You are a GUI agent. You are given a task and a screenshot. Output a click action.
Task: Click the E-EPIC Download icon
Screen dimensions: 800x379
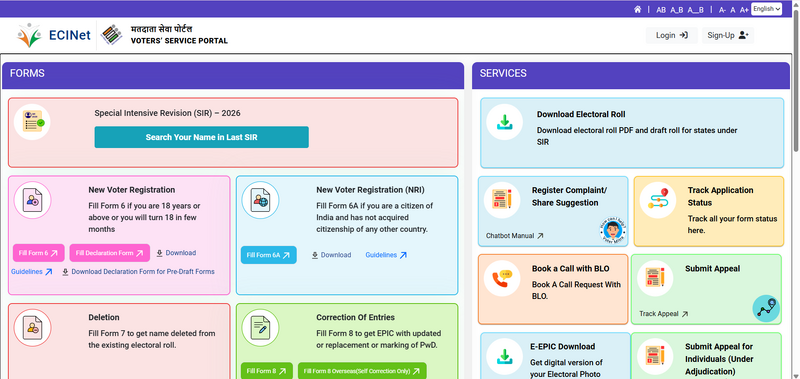(504, 356)
